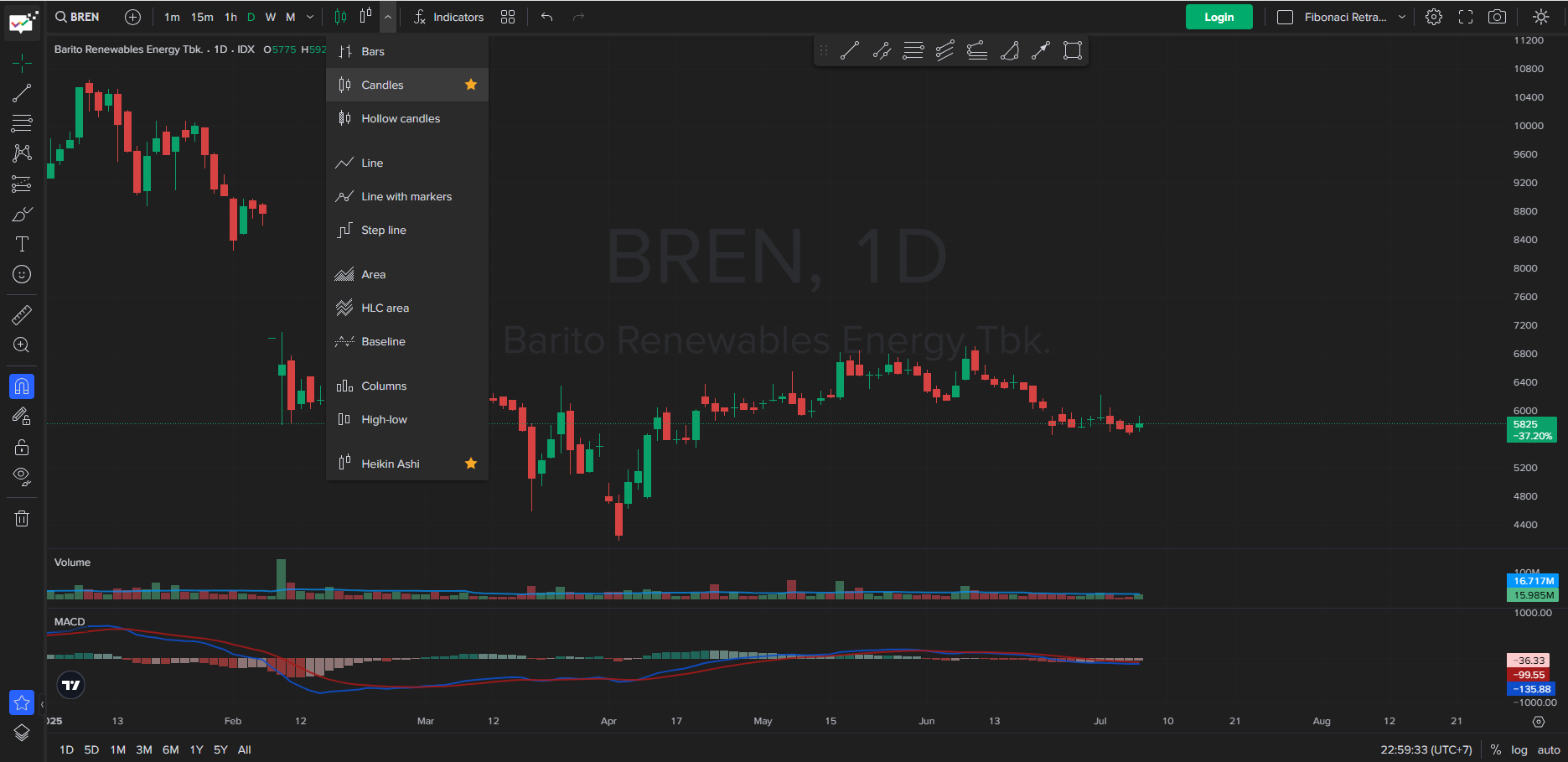Image resolution: width=1568 pixels, height=762 pixels.
Task: Choose Hollow candles chart style
Action: pos(407,118)
